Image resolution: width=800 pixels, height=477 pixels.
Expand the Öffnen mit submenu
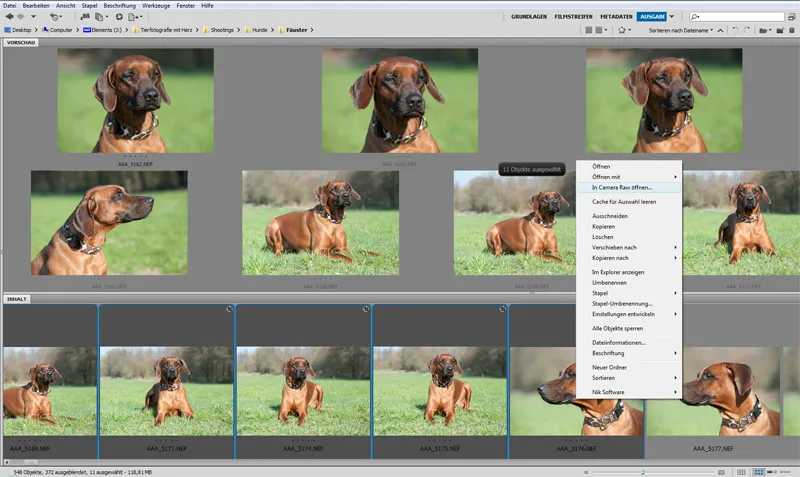click(629, 177)
